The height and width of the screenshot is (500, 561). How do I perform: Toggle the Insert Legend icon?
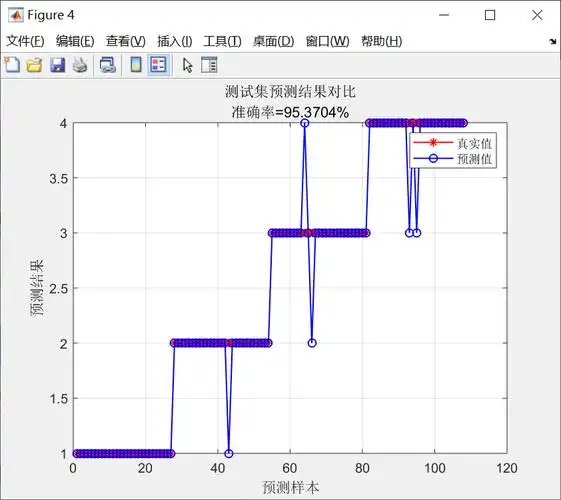(x=158, y=65)
